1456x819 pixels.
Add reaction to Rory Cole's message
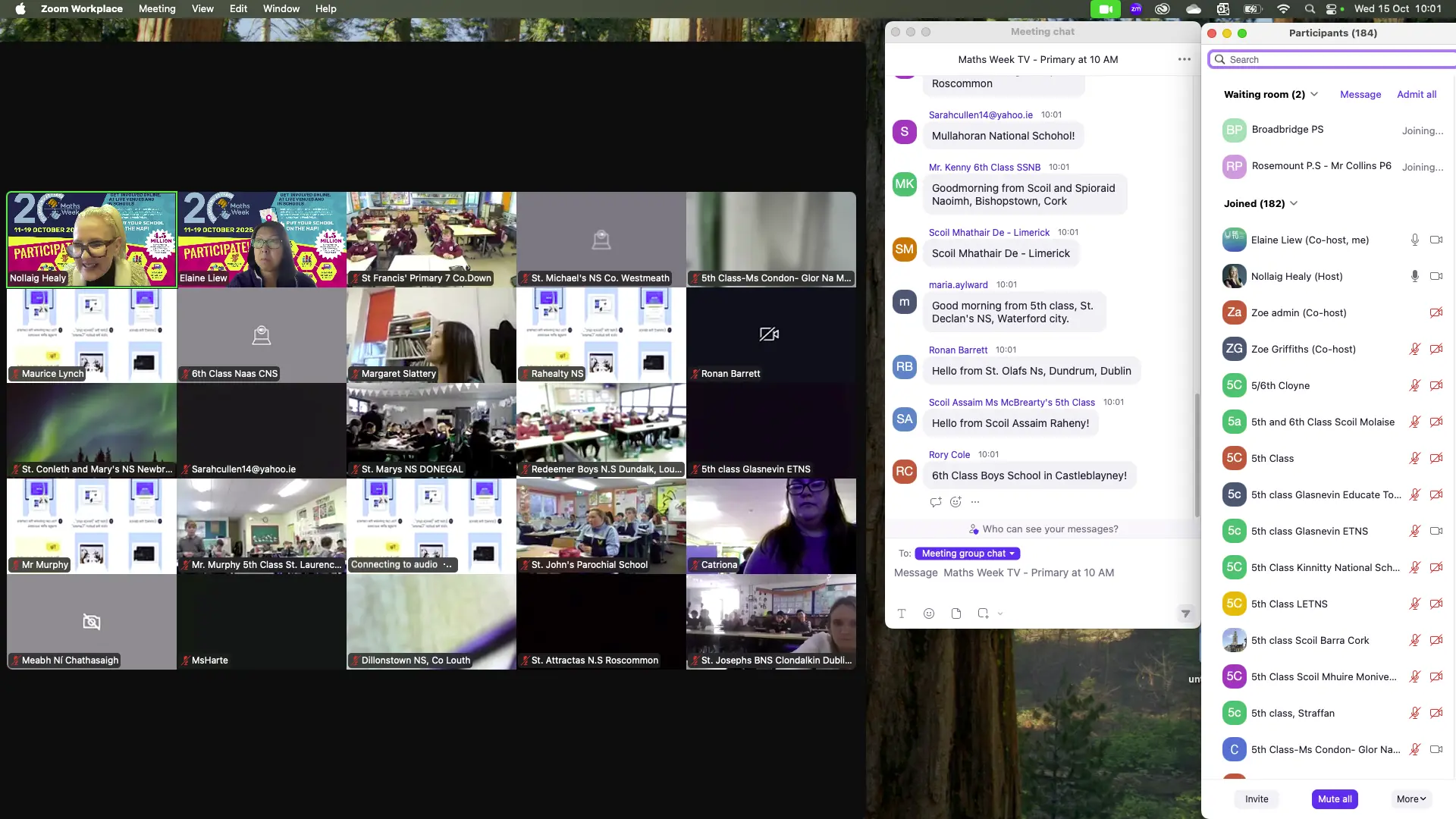955,502
